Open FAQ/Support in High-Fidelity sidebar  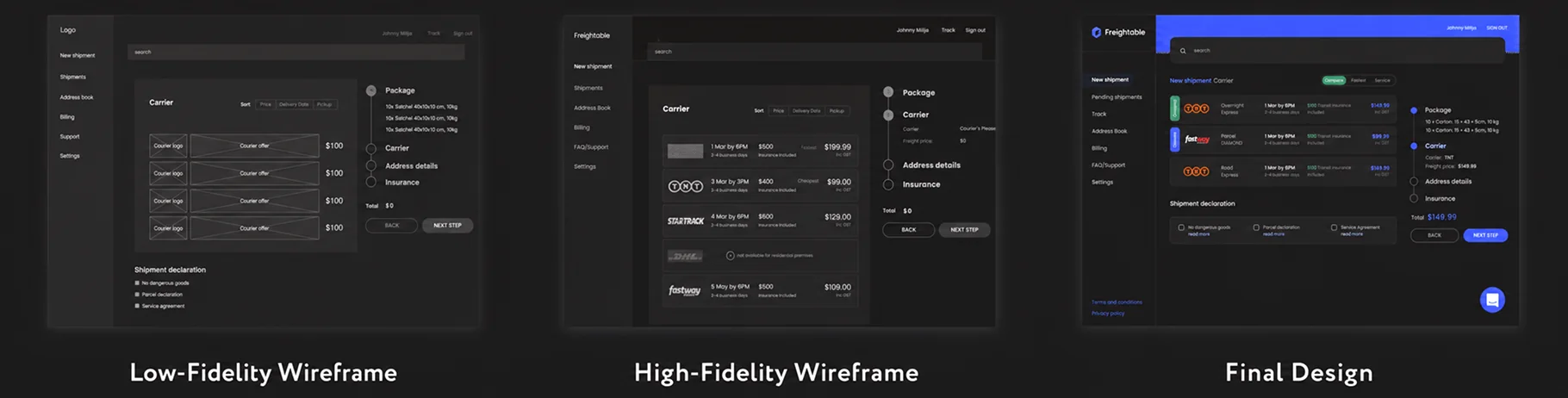(x=591, y=147)
